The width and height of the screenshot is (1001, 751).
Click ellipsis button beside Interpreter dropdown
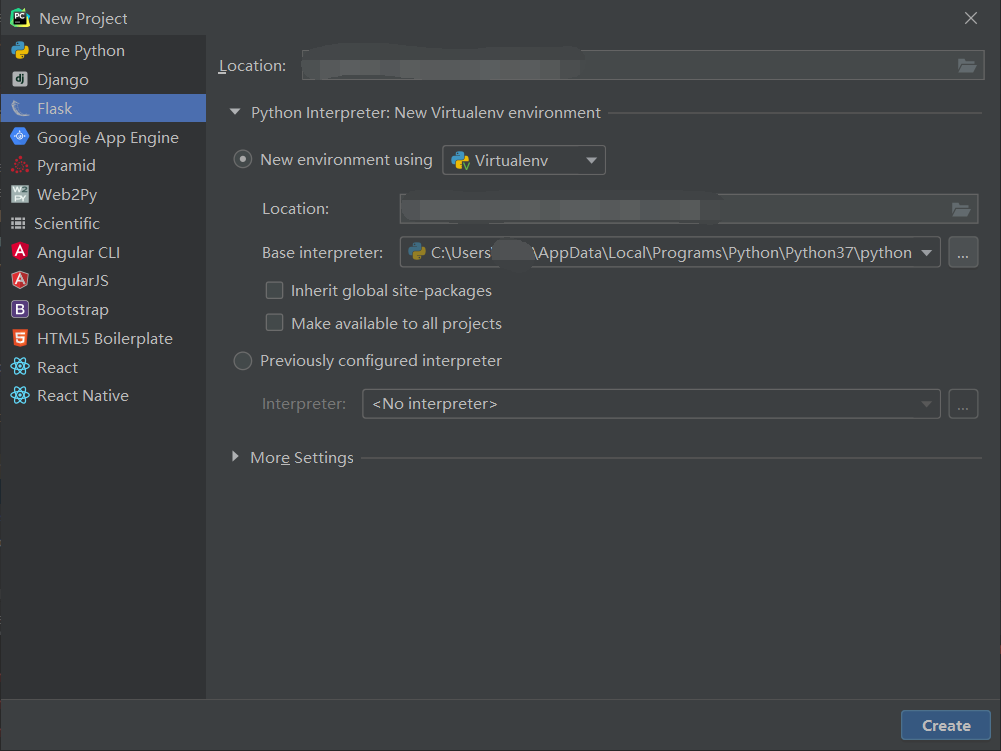[x=963, y=404]
